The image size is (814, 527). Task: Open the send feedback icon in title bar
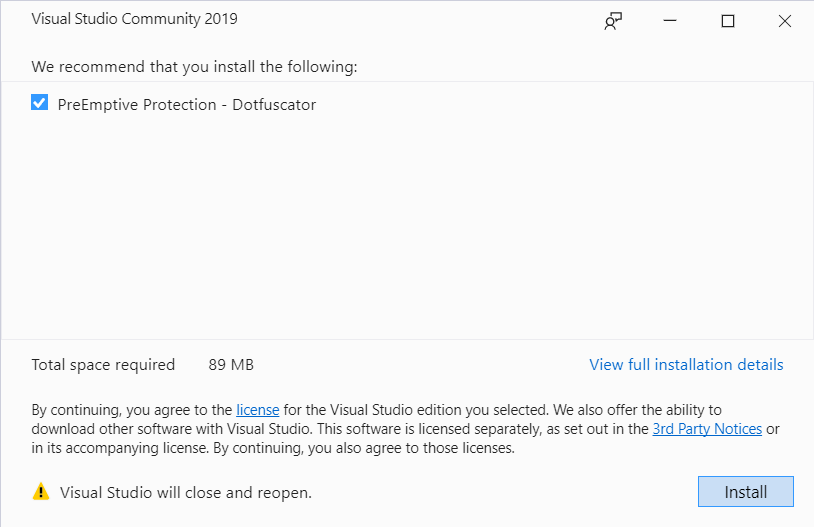[613, 21]
